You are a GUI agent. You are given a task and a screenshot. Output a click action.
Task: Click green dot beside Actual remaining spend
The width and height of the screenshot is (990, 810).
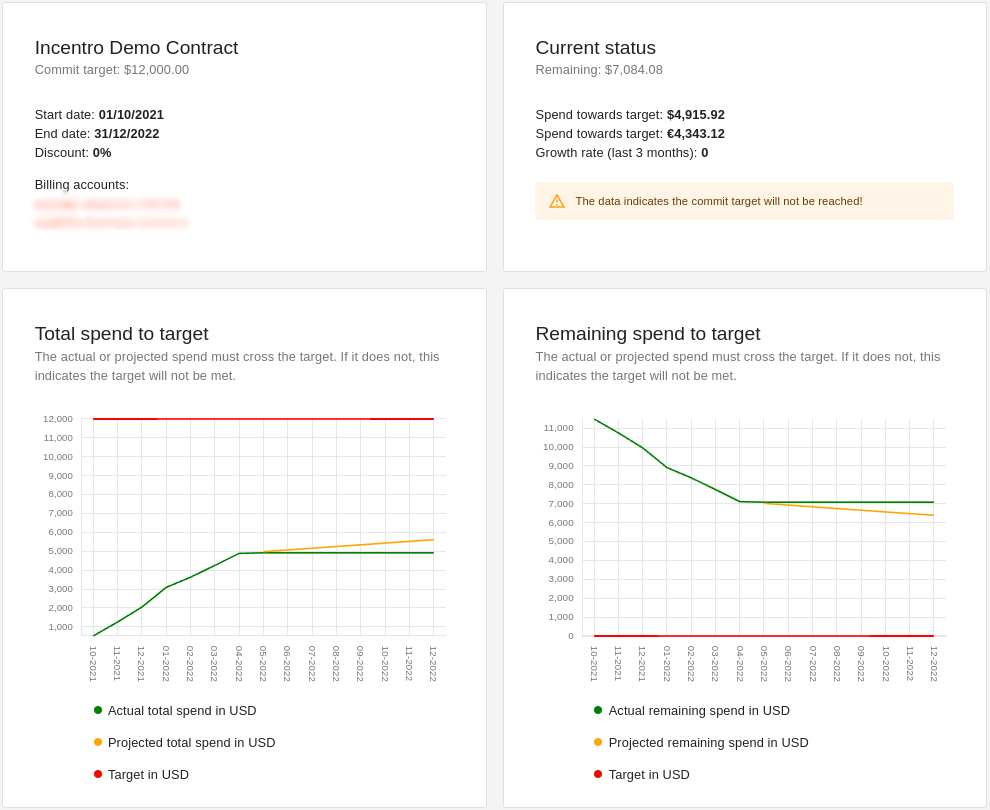[598, 710]
